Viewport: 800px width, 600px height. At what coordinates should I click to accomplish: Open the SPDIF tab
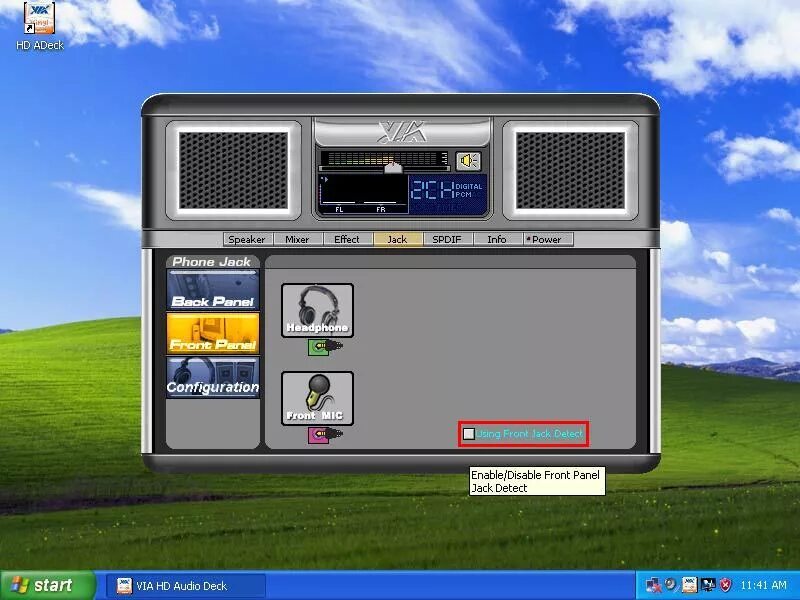coord(447,239)
